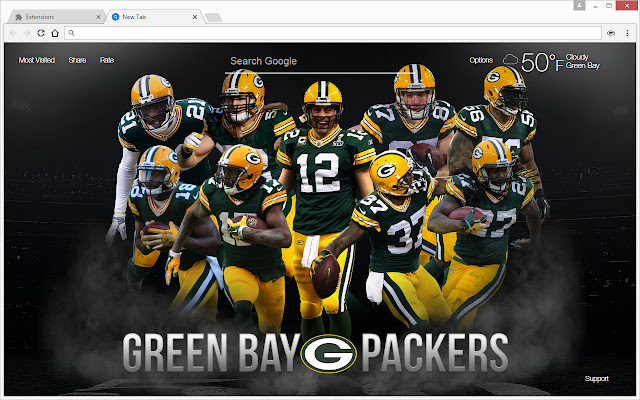The width and height of the screenshot is (640, 400).
Task: Click the extension icon beside the address bar
Action: [611, 33]
